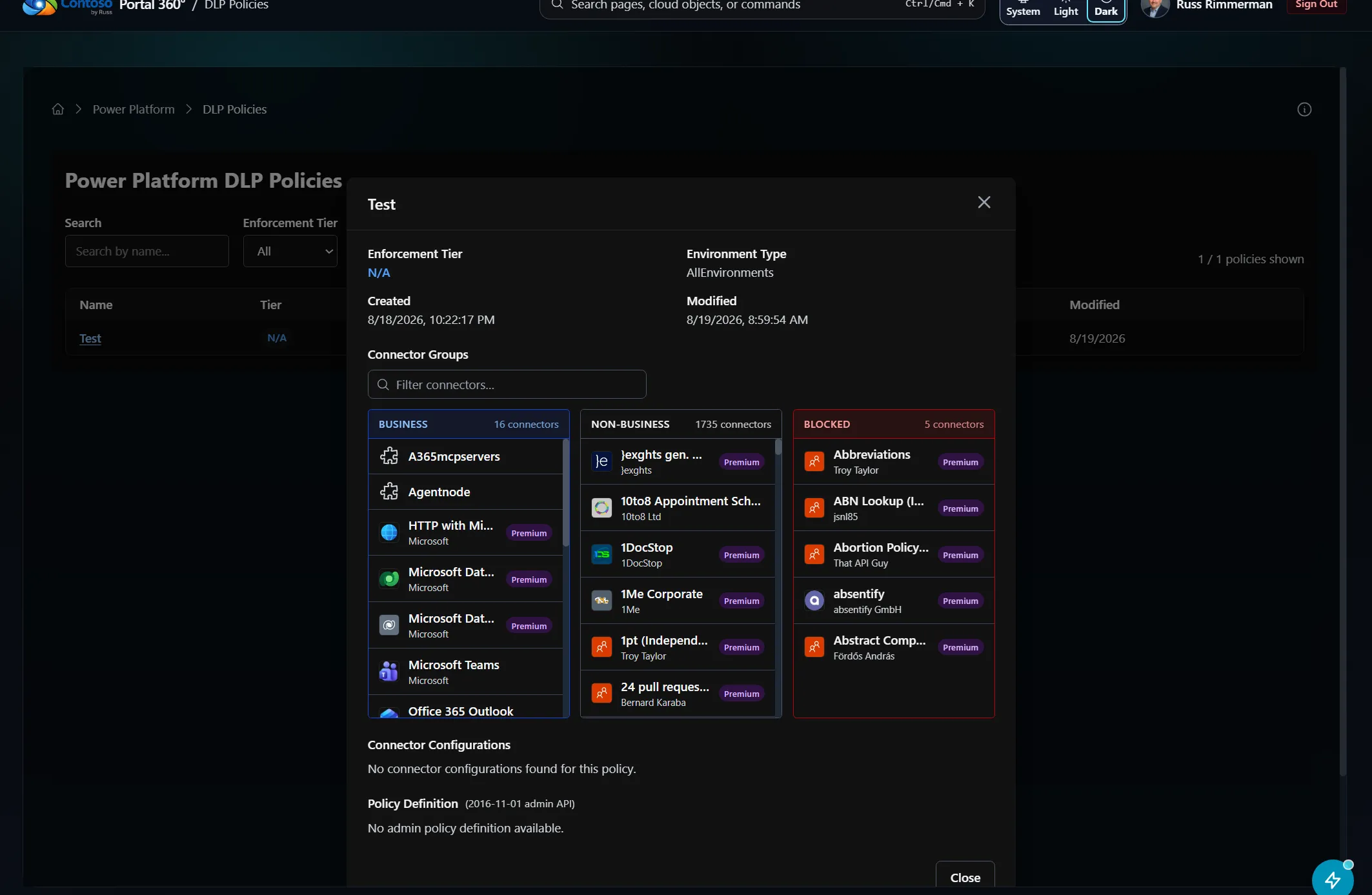The image size is (1372, 895).
Task: Go to Power Platform breadcrumb
Action: click(134, 109)
